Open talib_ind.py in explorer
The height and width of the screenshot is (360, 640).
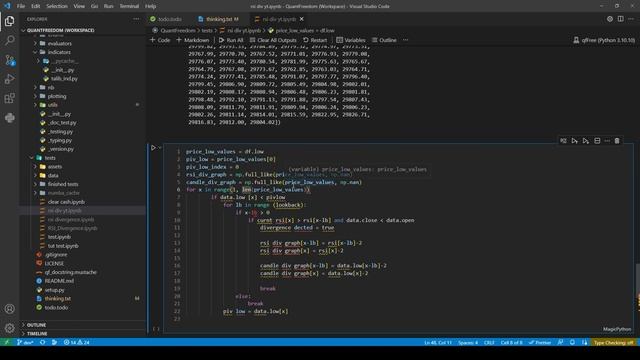coord(64,79)
